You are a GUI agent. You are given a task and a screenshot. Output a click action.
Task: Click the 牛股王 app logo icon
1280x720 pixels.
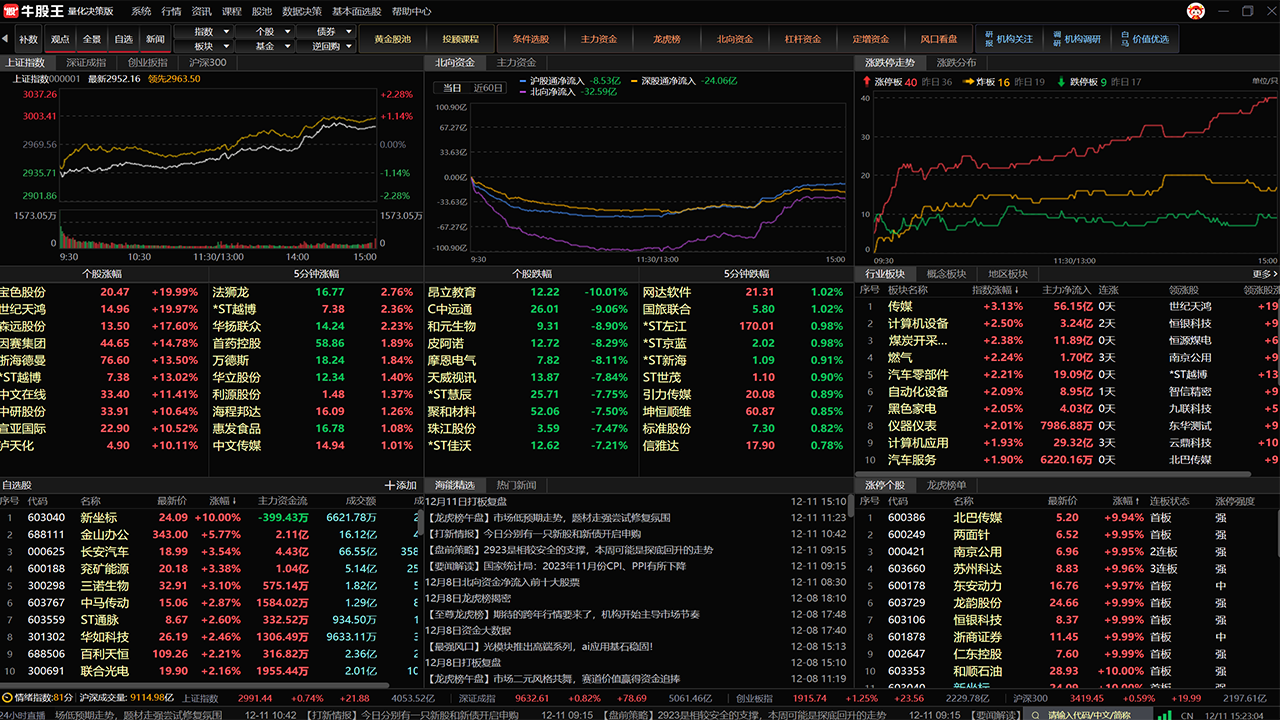point(11,11)
